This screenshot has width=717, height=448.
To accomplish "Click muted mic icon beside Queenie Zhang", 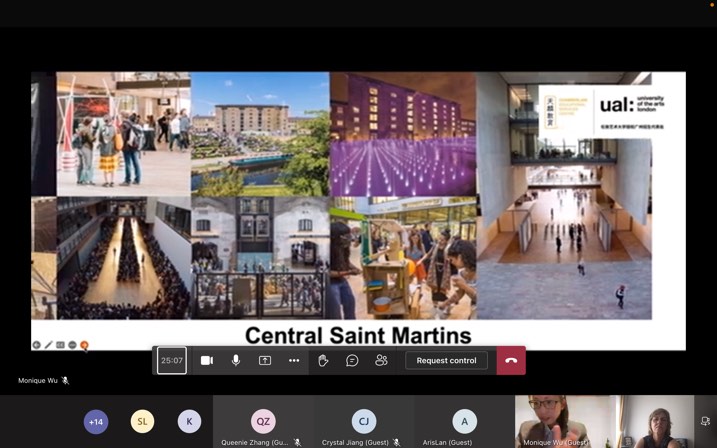I will coord(298,442).
